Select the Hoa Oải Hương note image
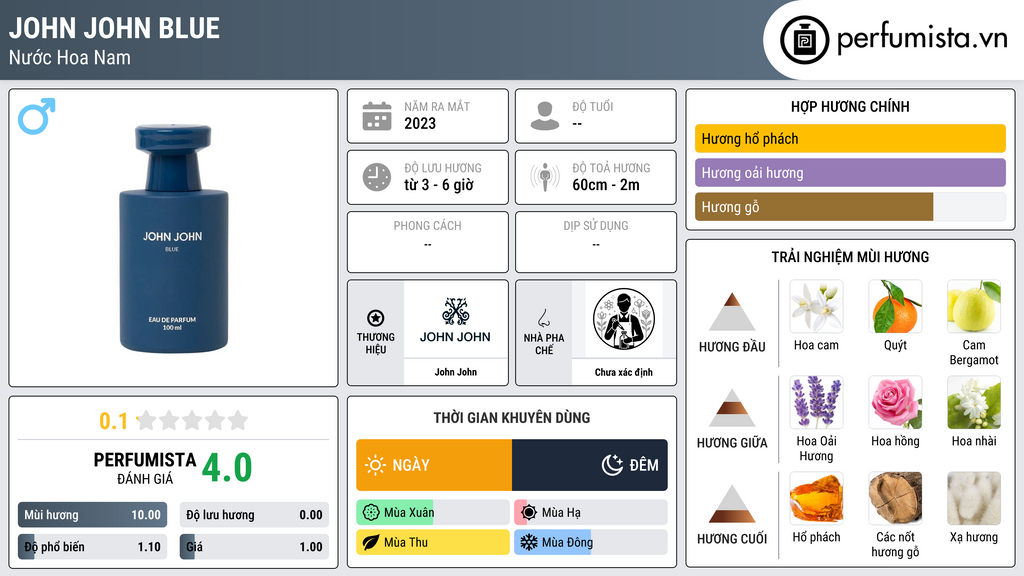The image size is (1024, 576). pos(816,402)
